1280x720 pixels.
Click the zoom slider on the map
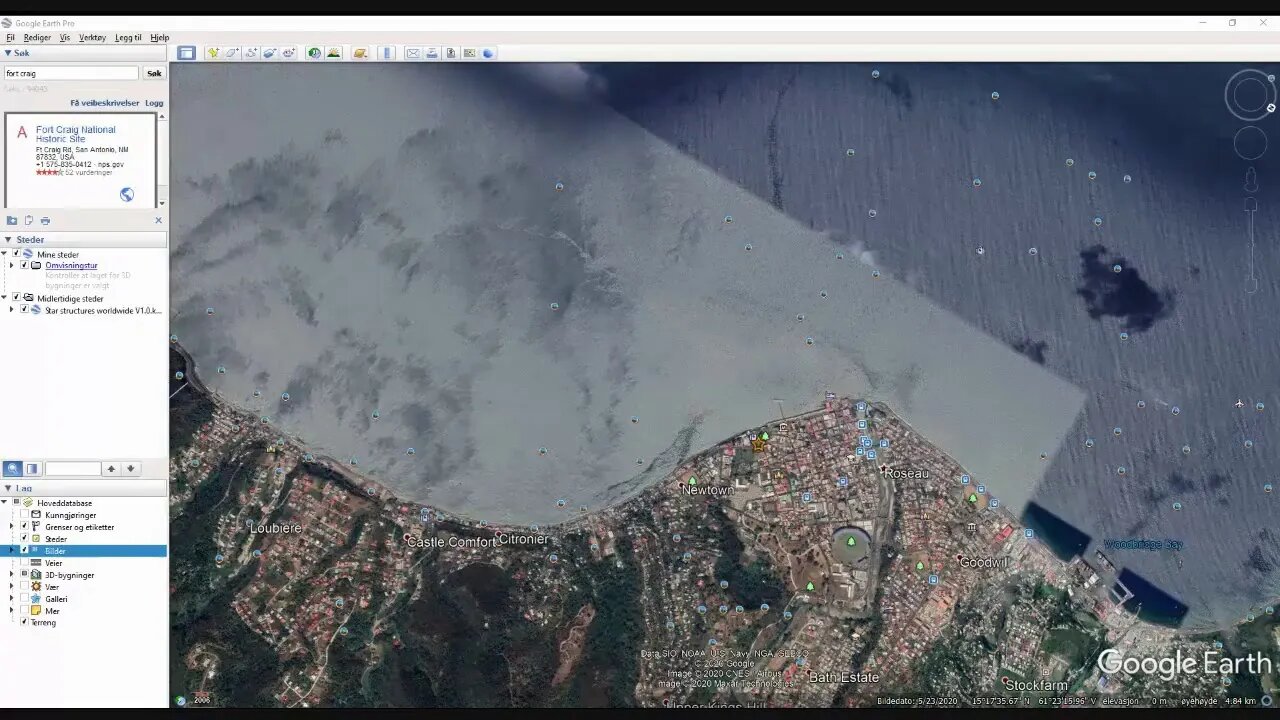coord(1251,245)
